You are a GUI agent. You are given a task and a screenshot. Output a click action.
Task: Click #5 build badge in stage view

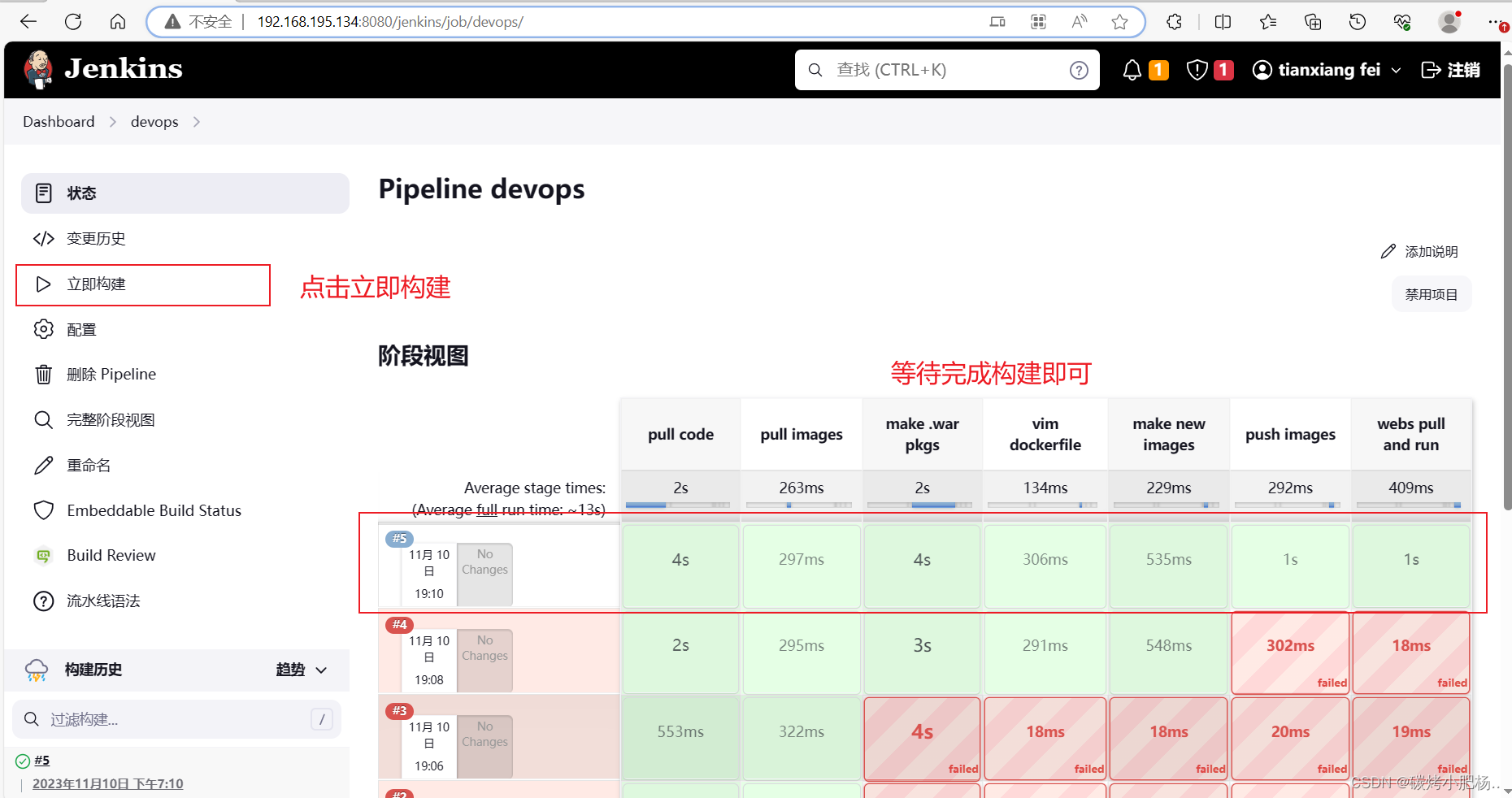coord(399,538)
